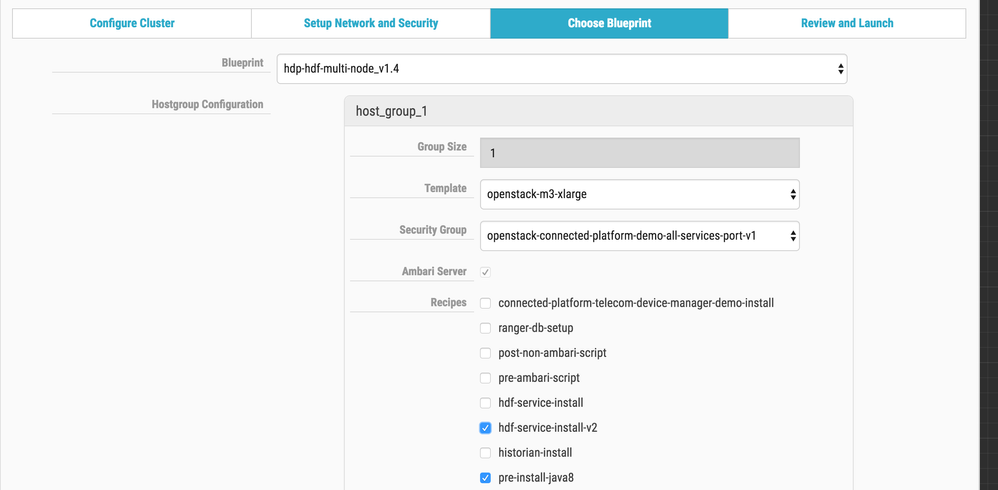
Task: Open the Blueprint dropdown
Action: click(562, 69)
